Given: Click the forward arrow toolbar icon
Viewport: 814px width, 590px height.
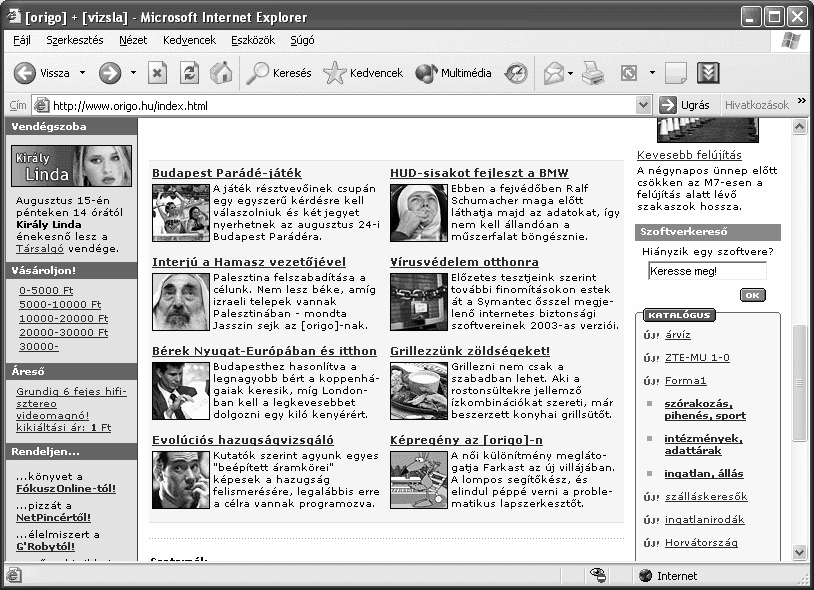Looking at the screenshot, I should coord(110,73).
